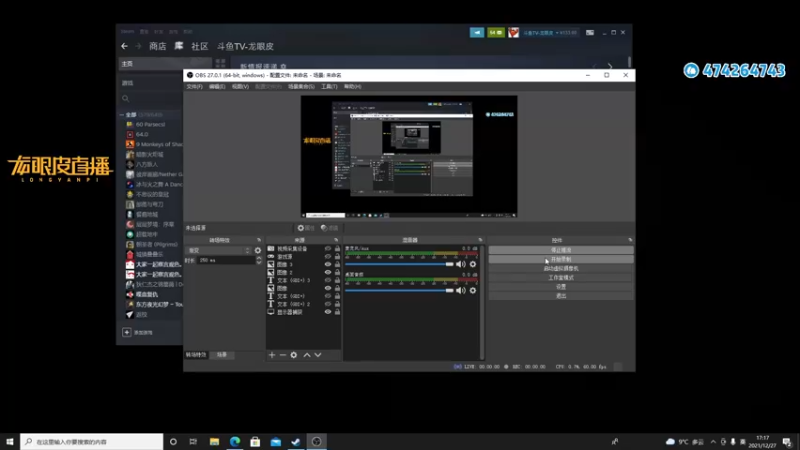Open the 编辑(E) menu in OBS
The image size is (800, 450).
(x=217, y=87)
